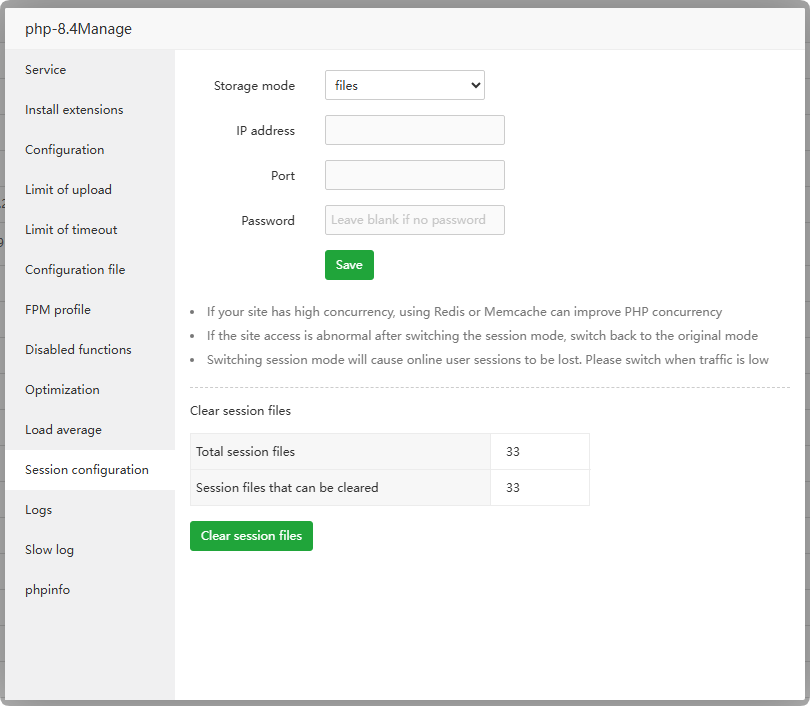Open the Service tab

pos(46,70)
